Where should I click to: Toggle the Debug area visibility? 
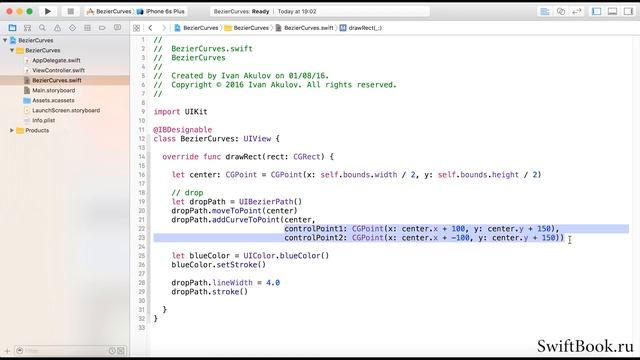point(613,11)
